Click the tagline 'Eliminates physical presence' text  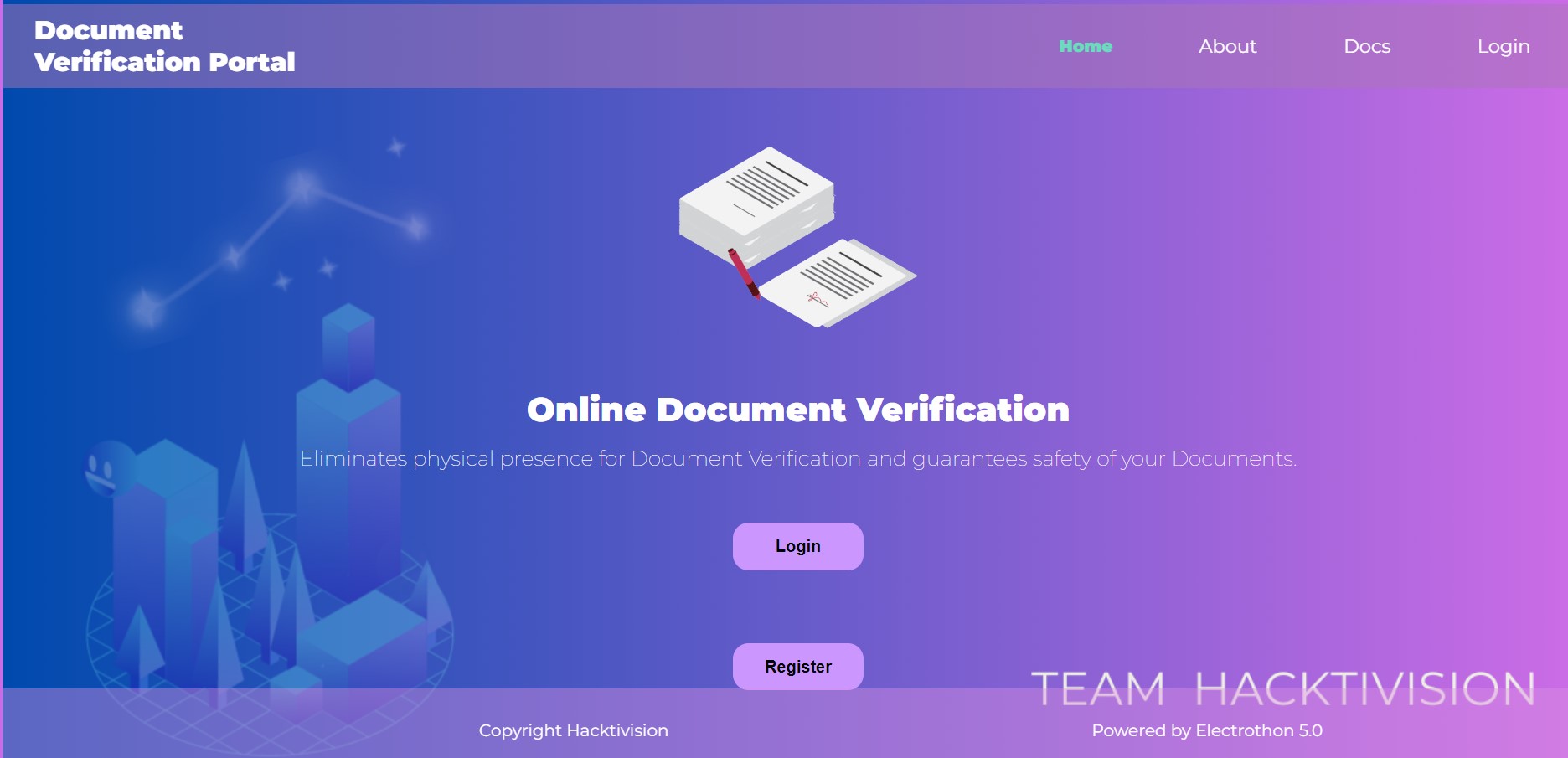tap(798, 459)
